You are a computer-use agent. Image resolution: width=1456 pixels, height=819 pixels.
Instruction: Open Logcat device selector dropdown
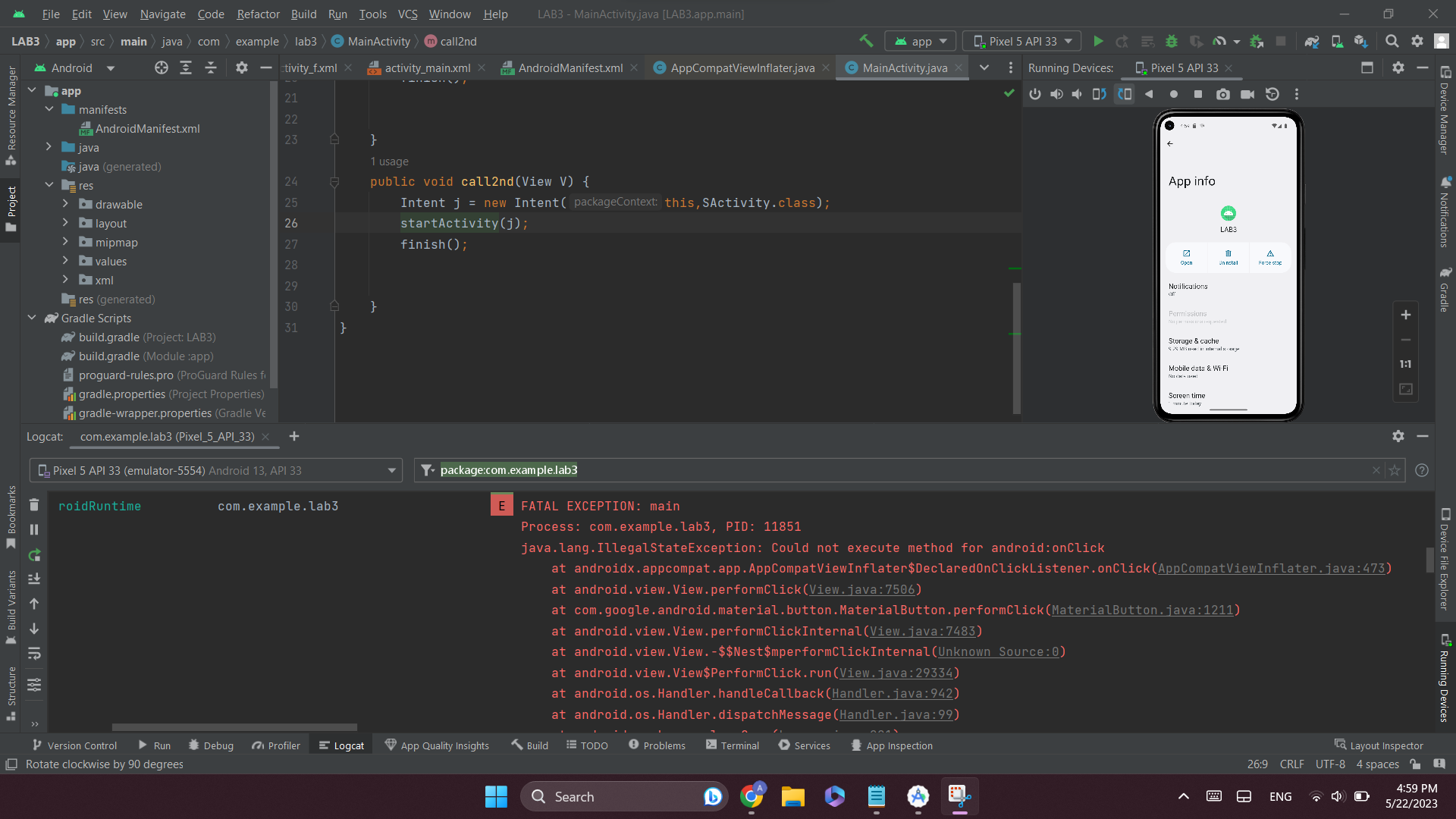pyautogui.click(x=215, y=470)
